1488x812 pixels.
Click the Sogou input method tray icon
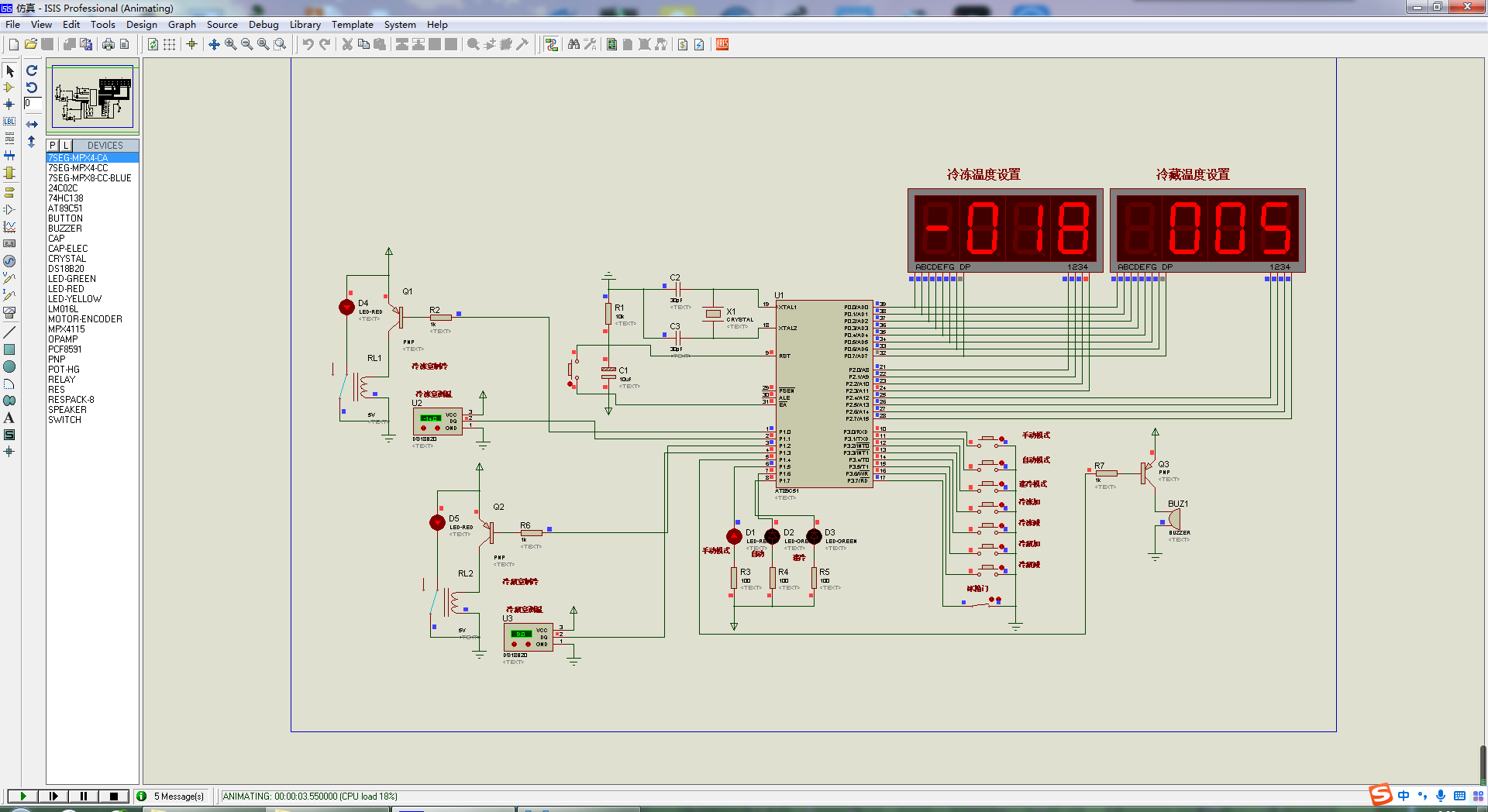tap(1380, 795)
